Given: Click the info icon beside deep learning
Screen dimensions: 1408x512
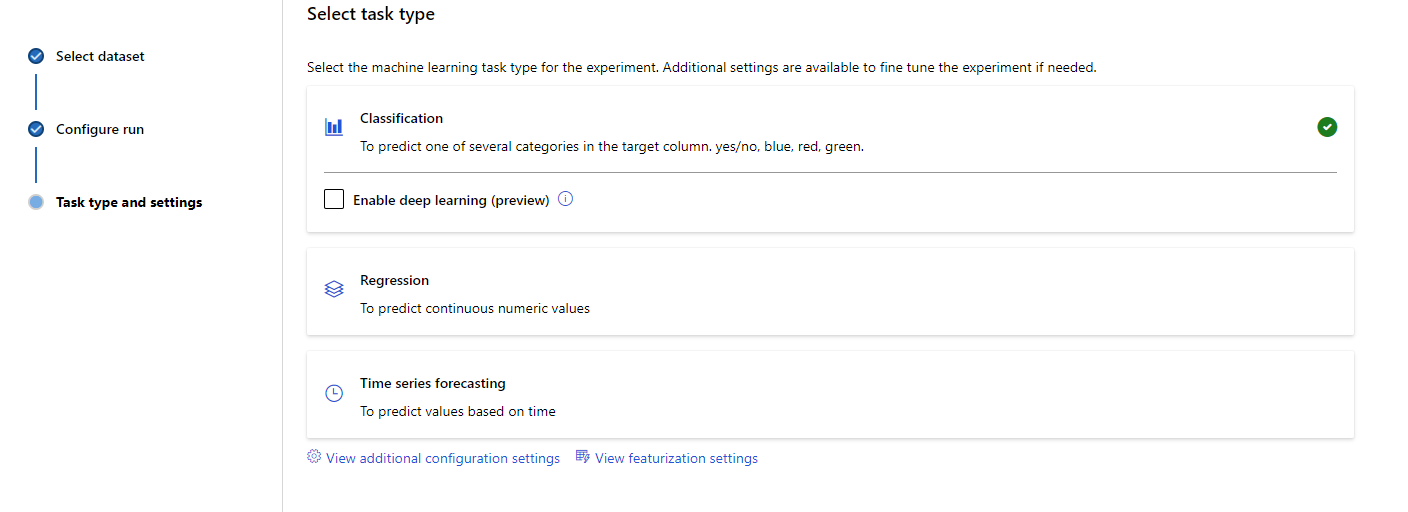Looking at the screenshot, I should pos(565,199).
